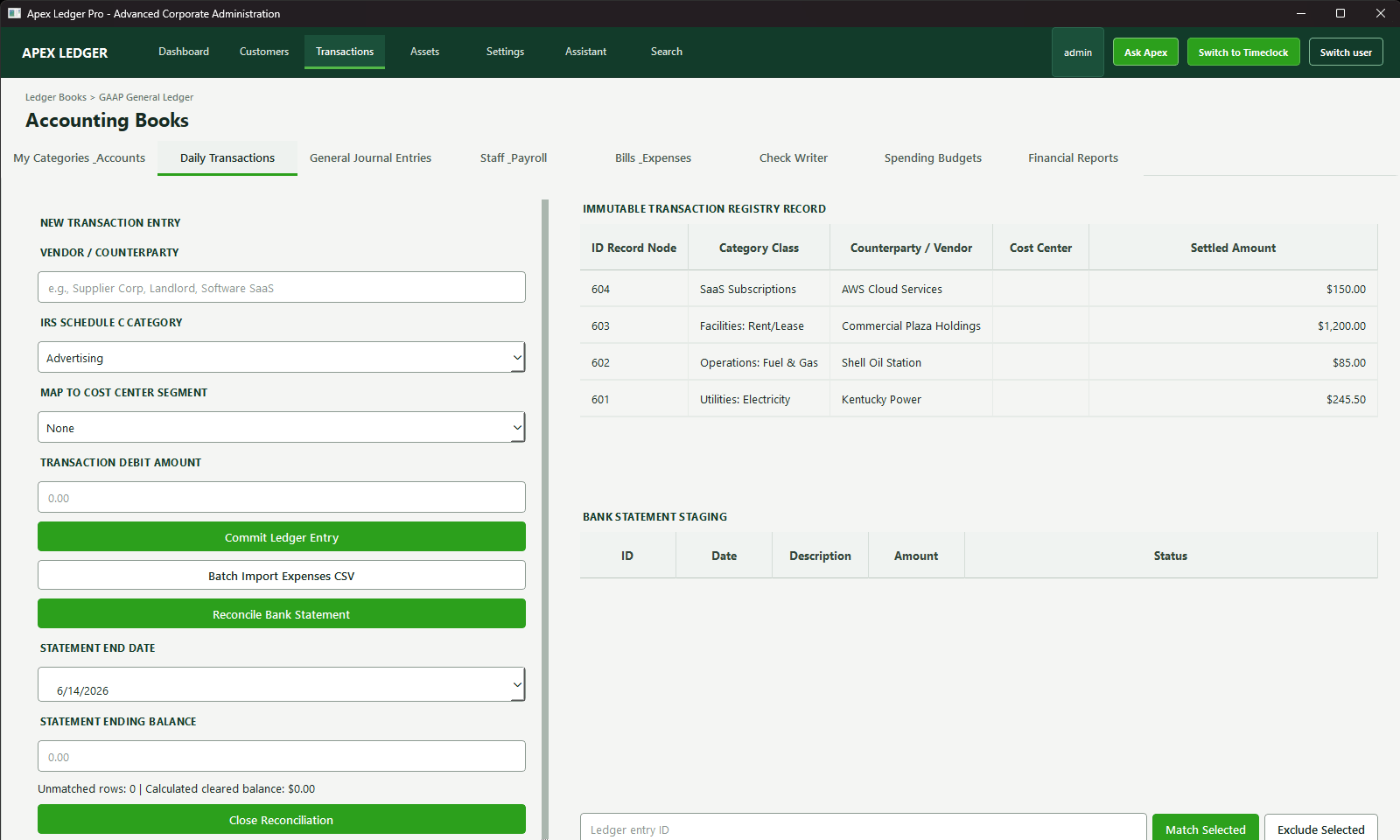This screenshot has height=840, width=1400.
Task: Click the staging Status column header
Action: pyautogui.click(x=1171, y=556)
